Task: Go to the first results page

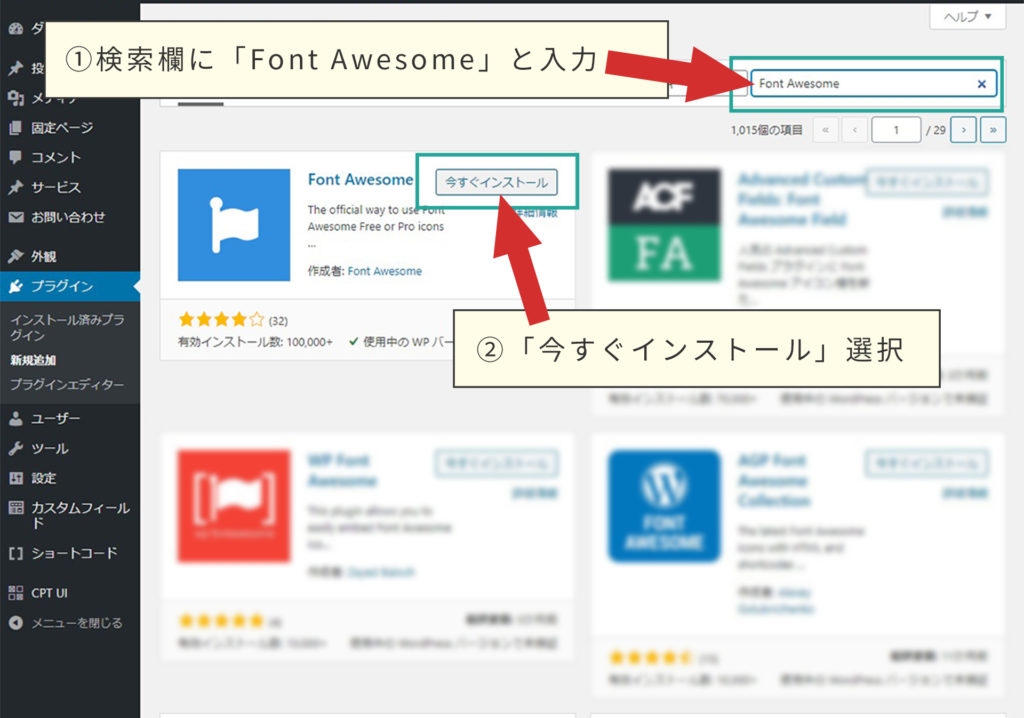Action: point(825,130)
